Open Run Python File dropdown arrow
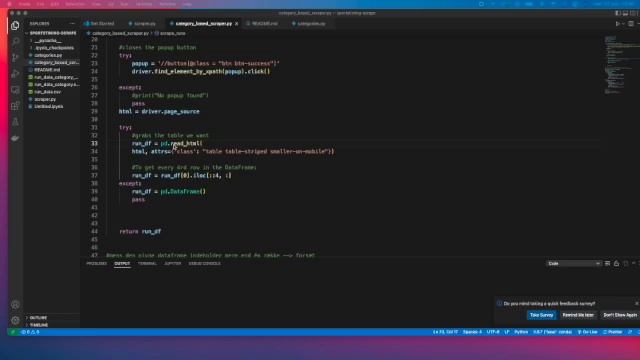 click(x=623, y=24)
